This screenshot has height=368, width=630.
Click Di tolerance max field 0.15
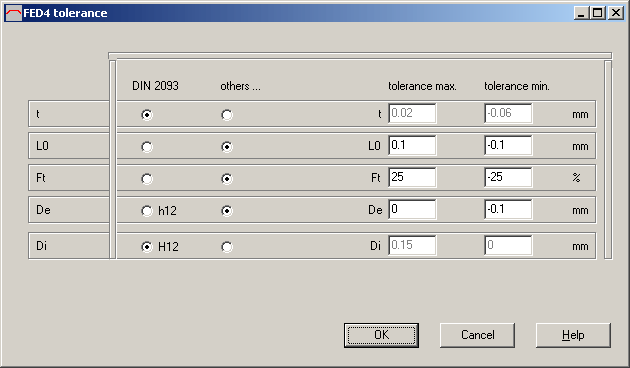412,245
